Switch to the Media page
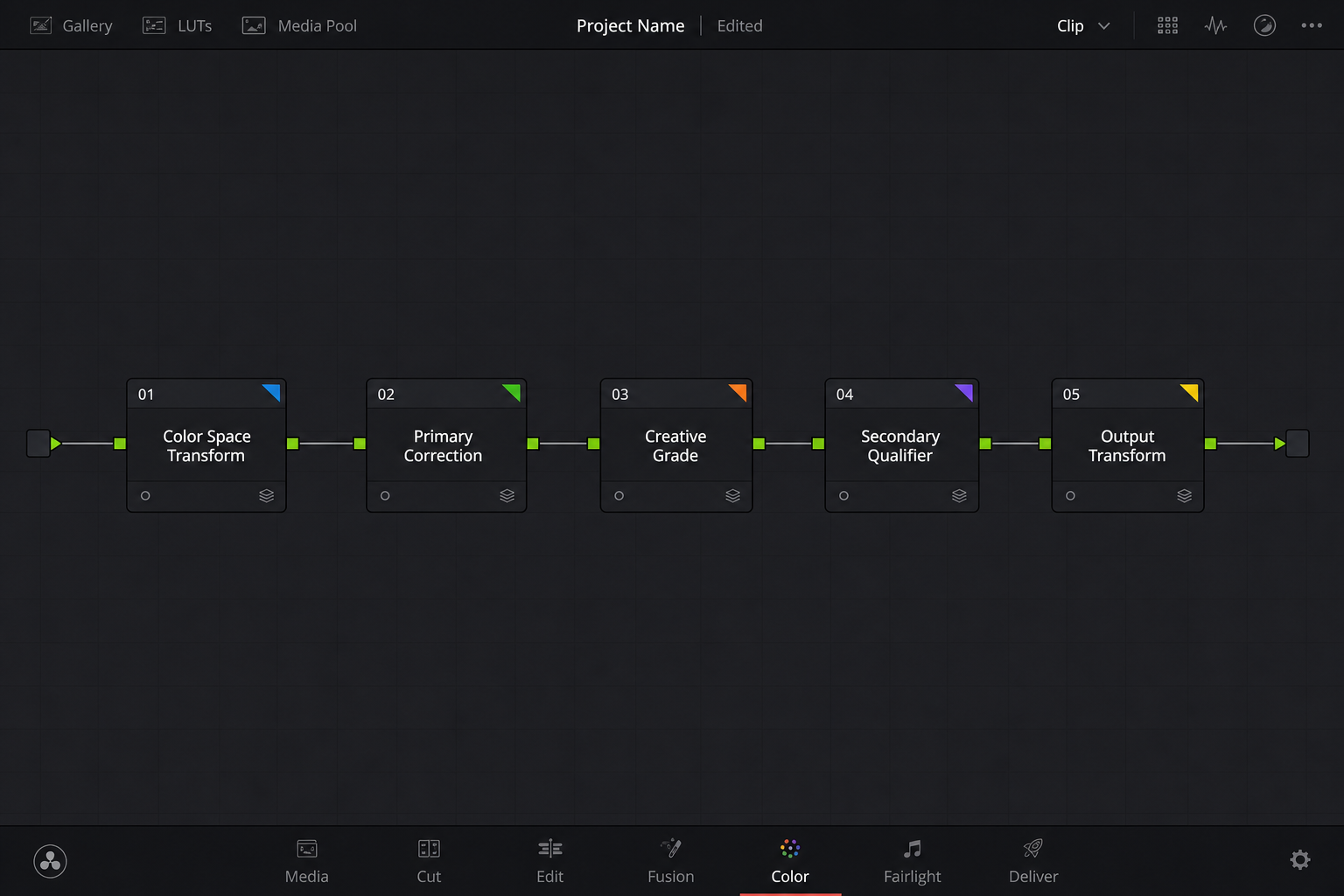This screenshot has height=896, width=1344. [x=307, y=862]
